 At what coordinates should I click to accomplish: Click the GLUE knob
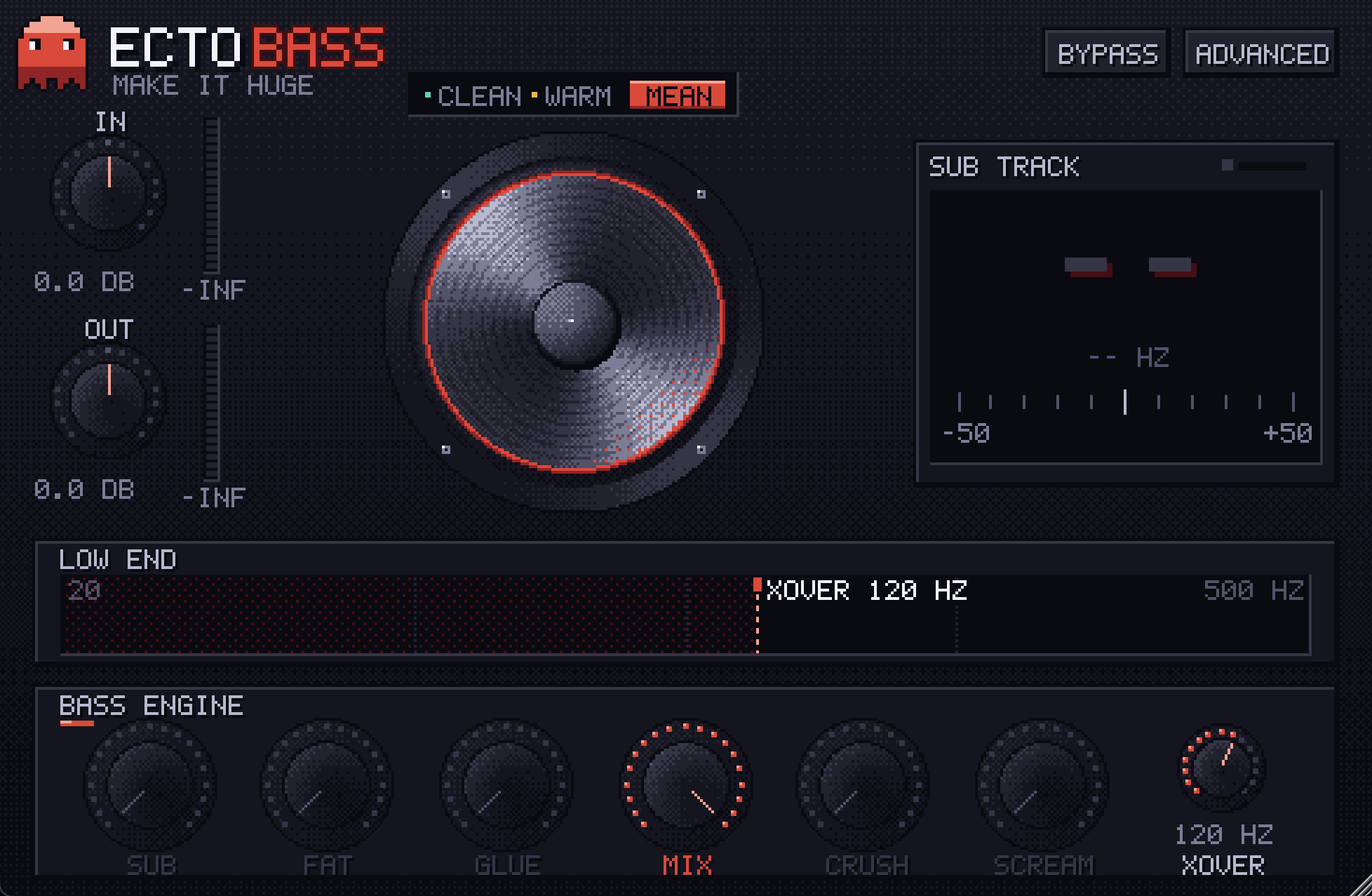tap(506, 785)
